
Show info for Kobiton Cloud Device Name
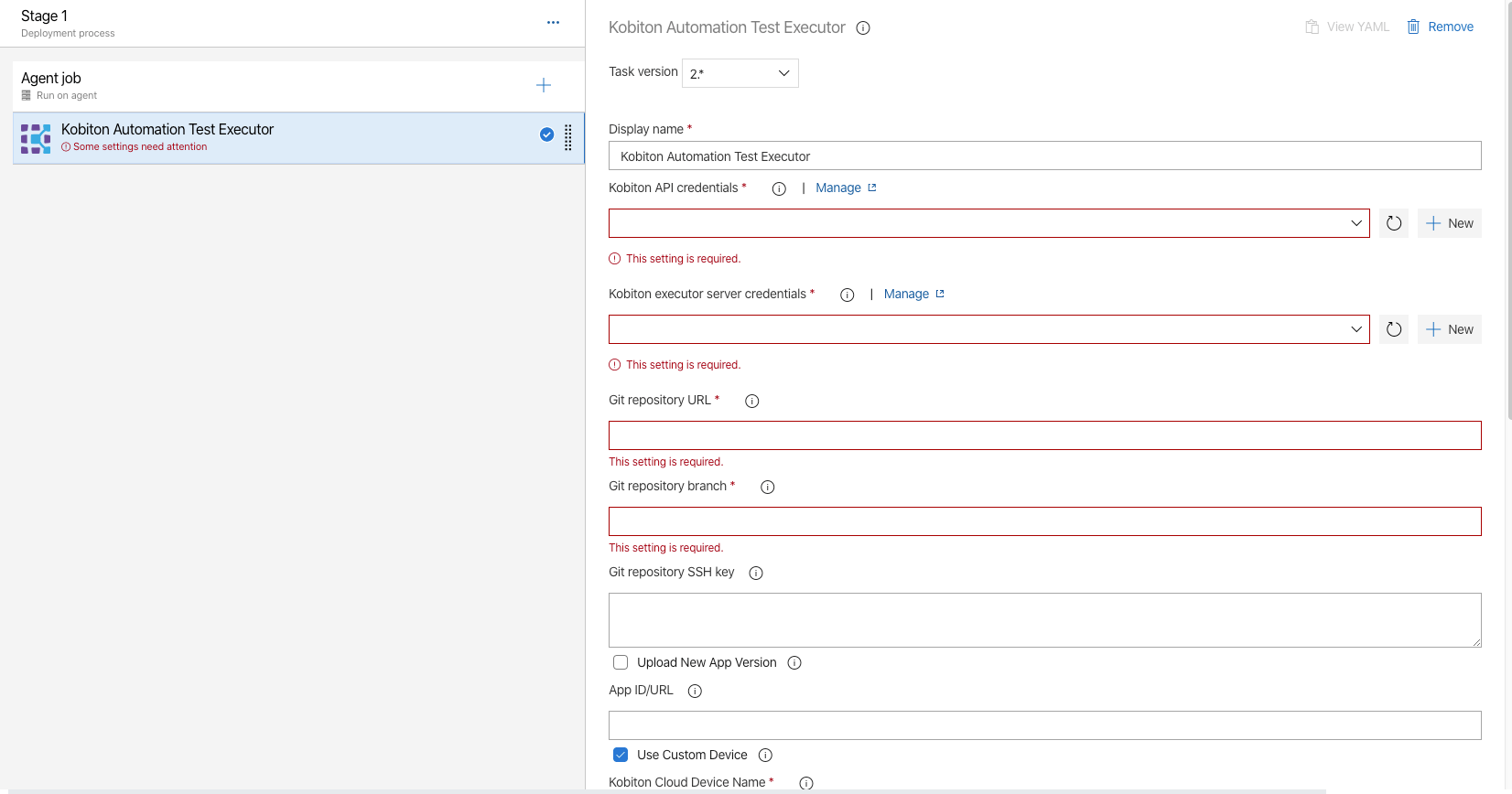pyautogui.click(x=806, y=783)
